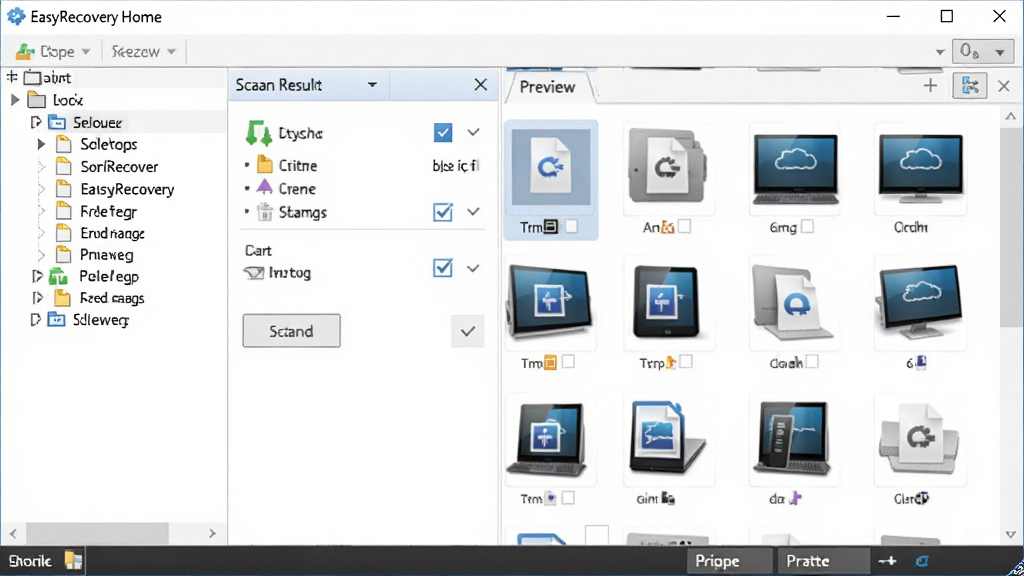Tick the checkbox beside Trnp label
The width and height of the screenshot is (1024, 576).
tap(686, 362)
